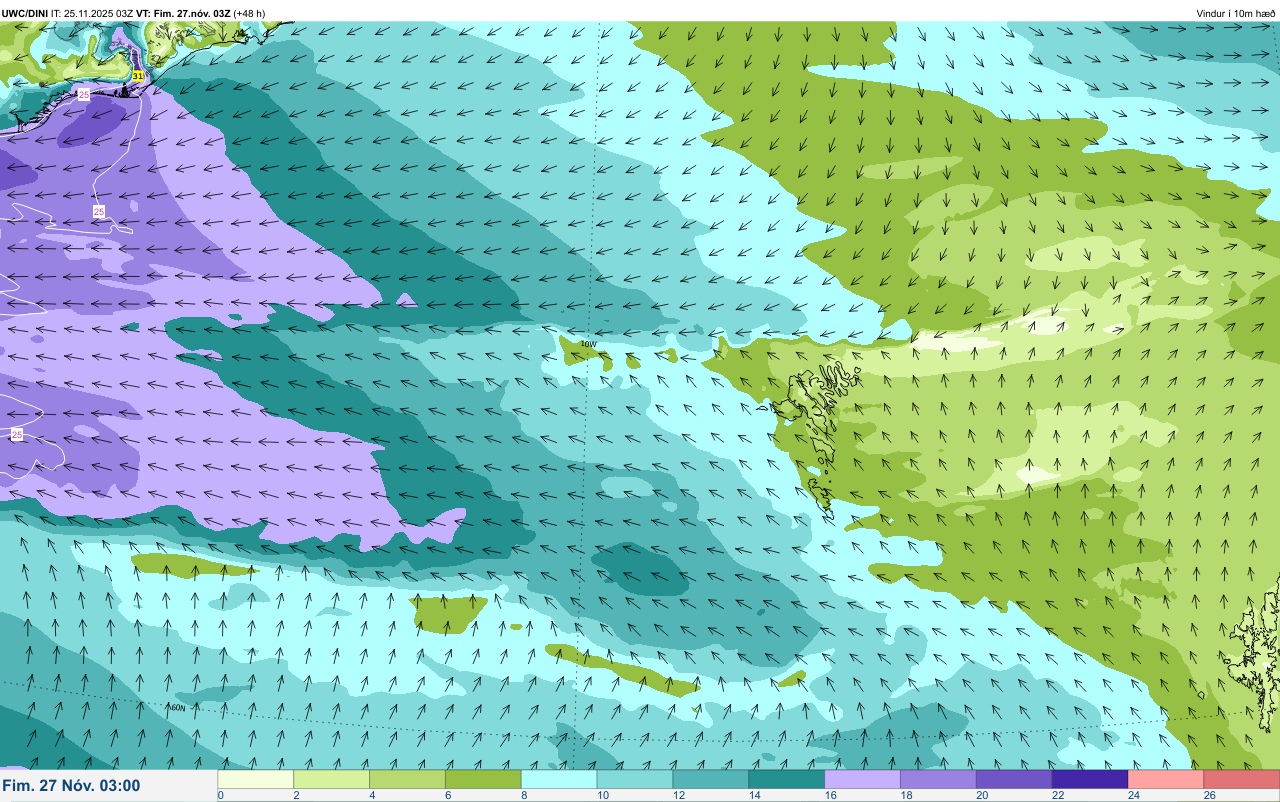Click the light cyan 8–10 legend swatch
The width and height of the screenshot is (1280, 802).
click(x=560, y=779)
